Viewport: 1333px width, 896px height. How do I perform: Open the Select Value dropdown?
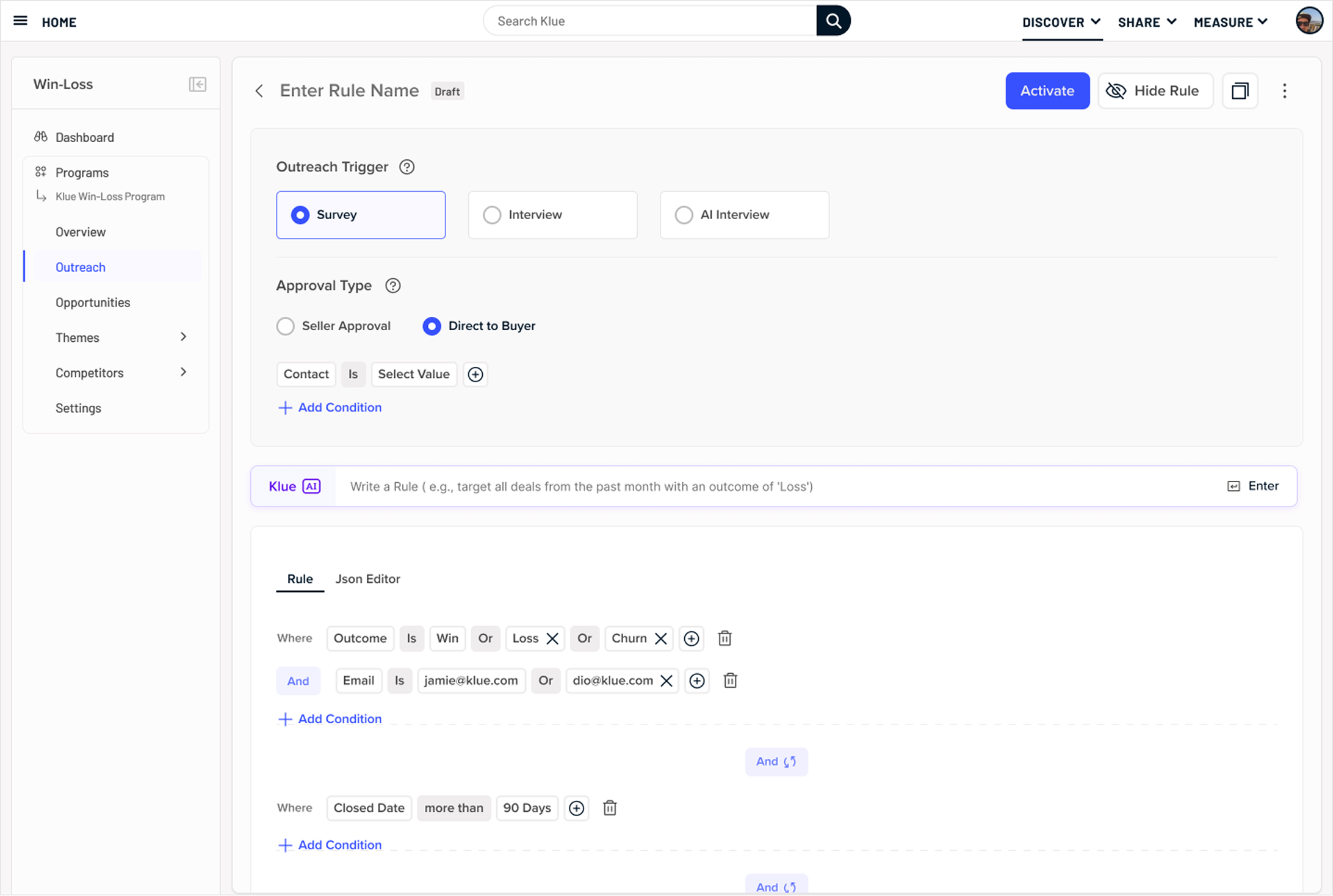click(x=413, y=374)
